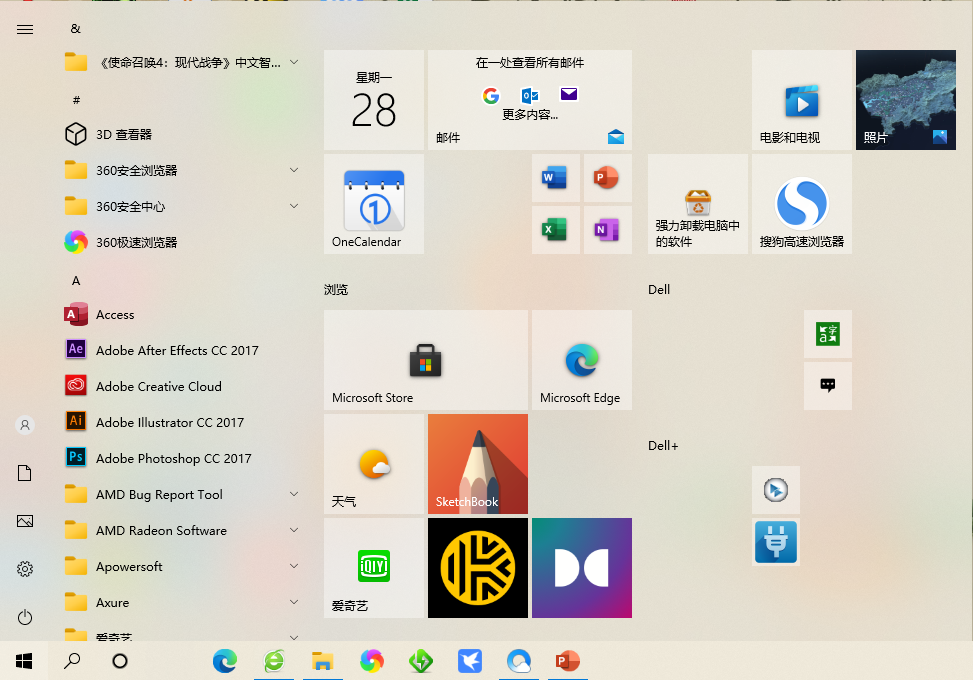Select the 浏览 group title
Image resolution: width=973 pixels, height=680 pixels.
(336, 290)
